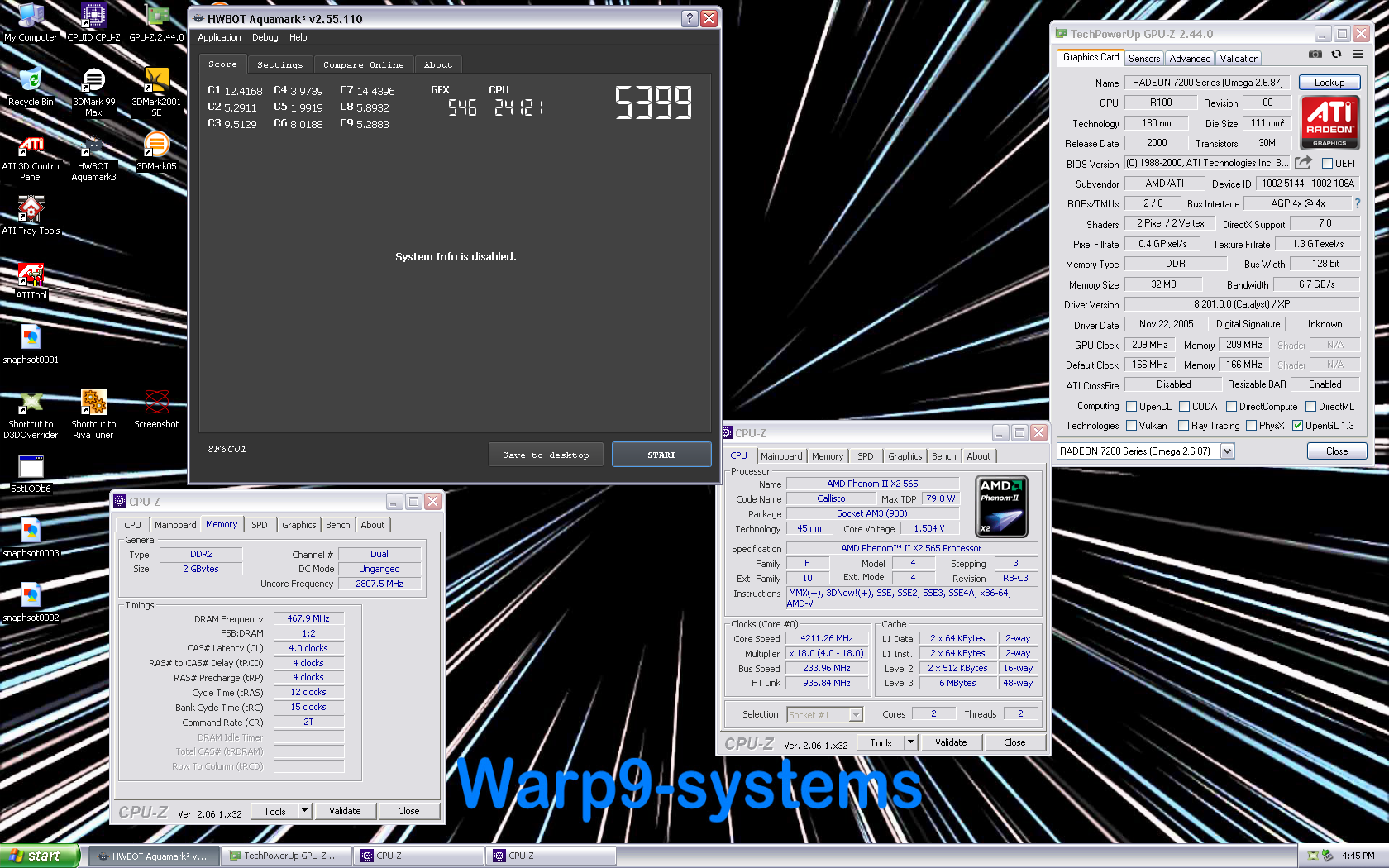Image resolution: width=1389 pixels, height=868 pixels.
Task: Click Save to desktop in Aquamark
Action: (546, 455)
